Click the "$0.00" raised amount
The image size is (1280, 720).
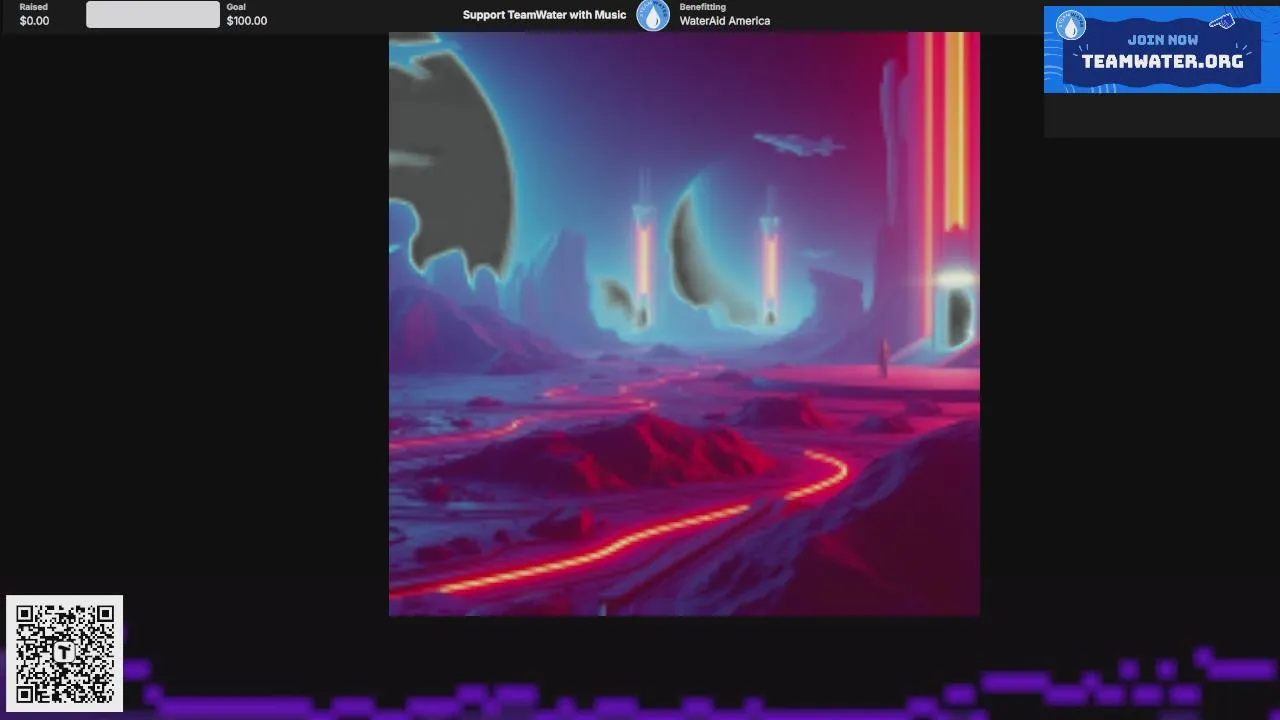34,21
